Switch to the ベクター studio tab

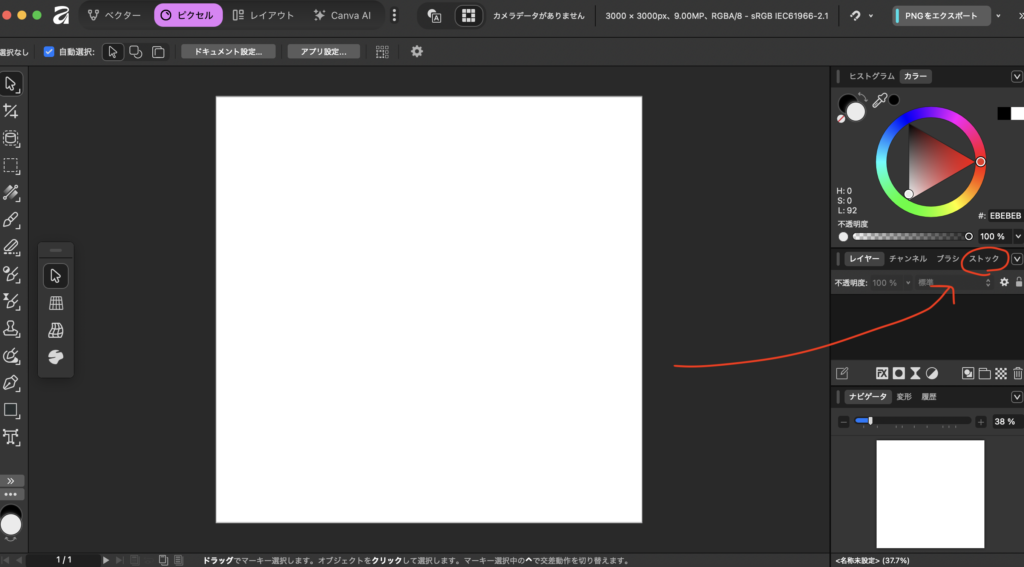[x=113, y=16]
